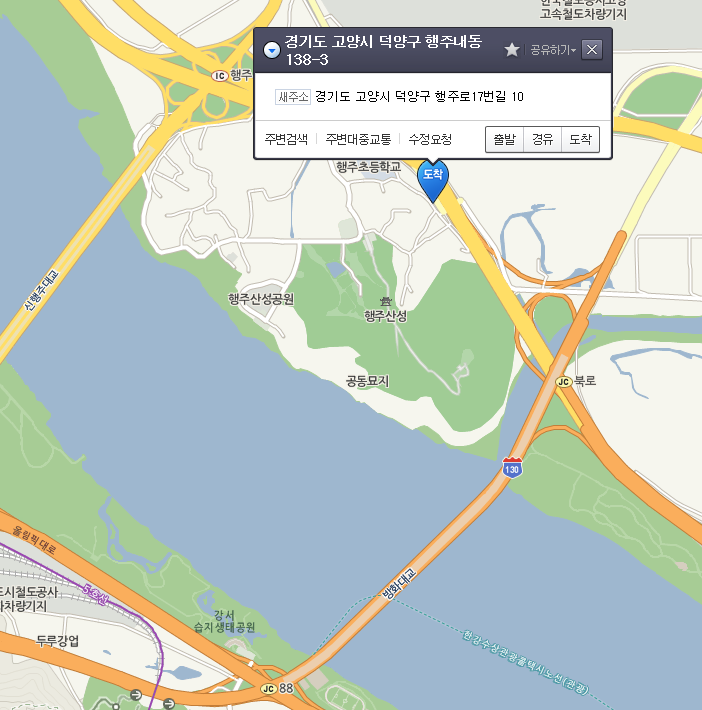Click the 행주산성공원 park label

pyautogui.click(x=261, y=299)
